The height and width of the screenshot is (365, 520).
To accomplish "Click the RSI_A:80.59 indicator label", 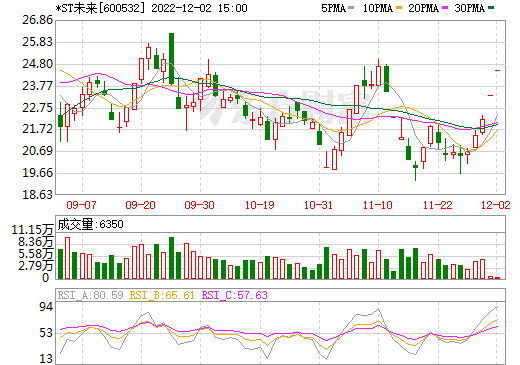I will pos(91,295).
